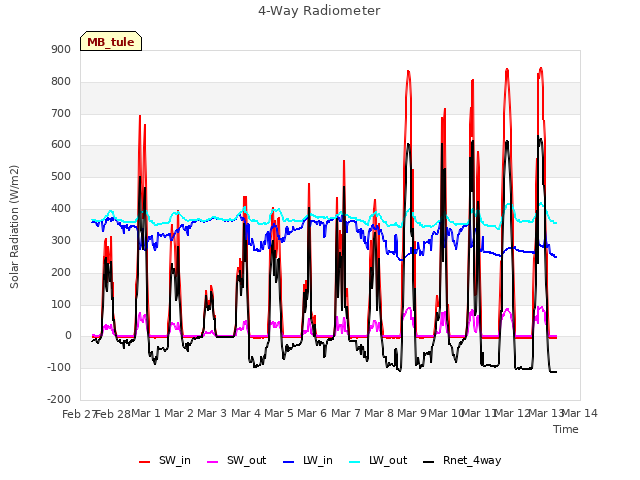
Task: Click the Mar 14 x-axis label
Action: 580,413
